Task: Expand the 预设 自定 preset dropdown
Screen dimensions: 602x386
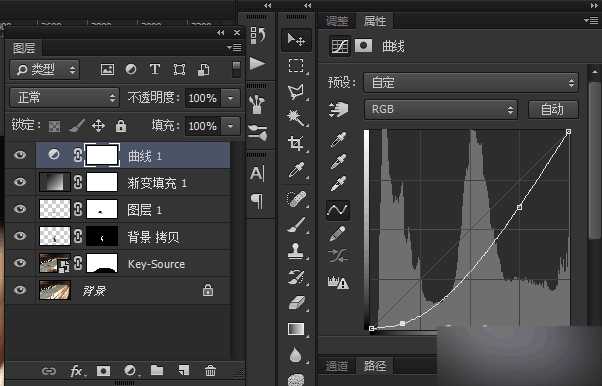Action: 471,83
